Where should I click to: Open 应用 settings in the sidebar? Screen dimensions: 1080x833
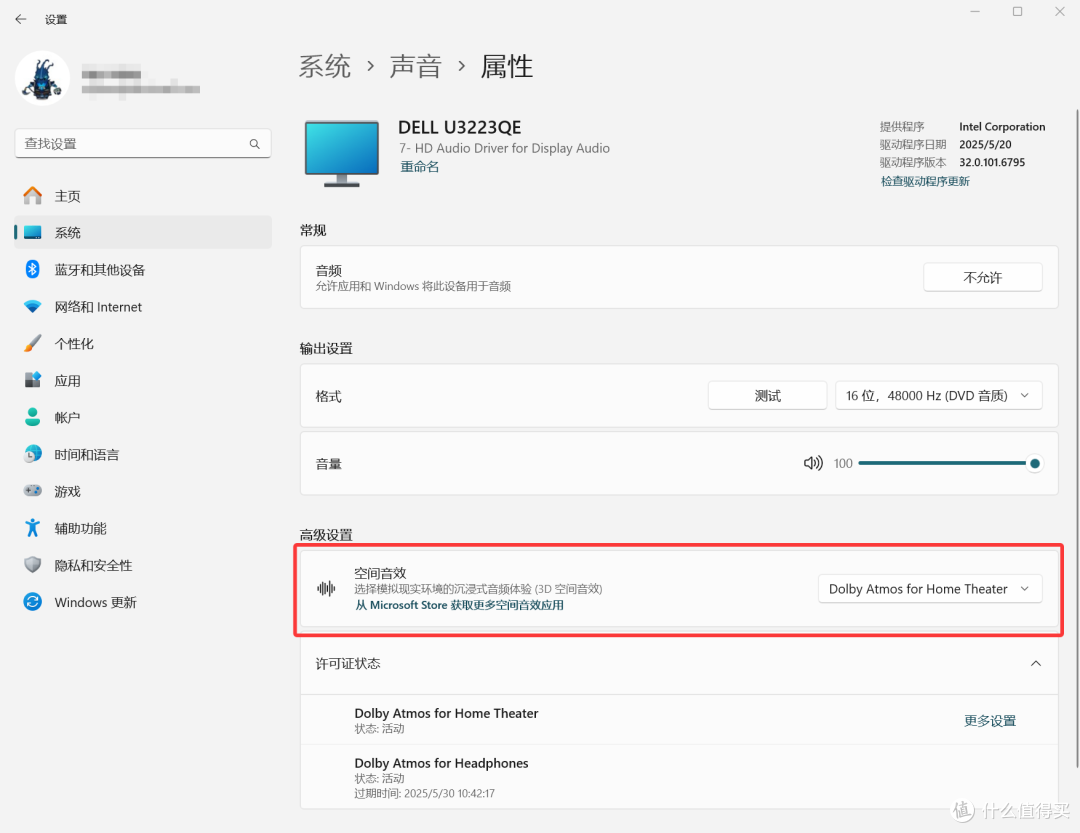click(x=143, y=380)
